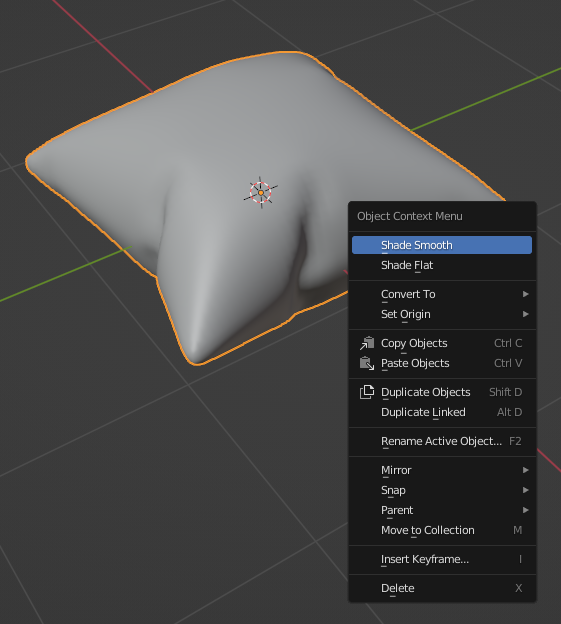Screen dimensions: 561x624
Task: Click the Object Context Menu title
Action: tap(410, 216)
